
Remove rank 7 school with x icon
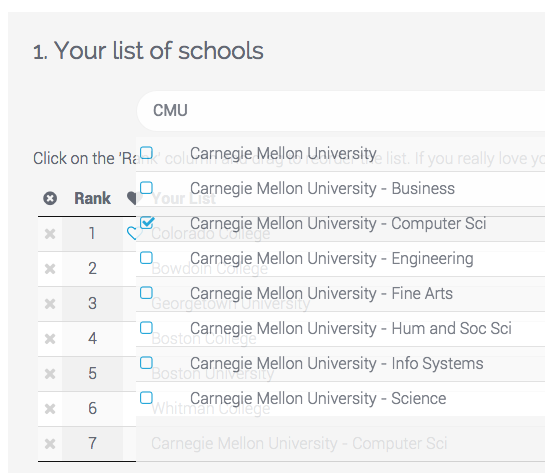pos(50,444)
